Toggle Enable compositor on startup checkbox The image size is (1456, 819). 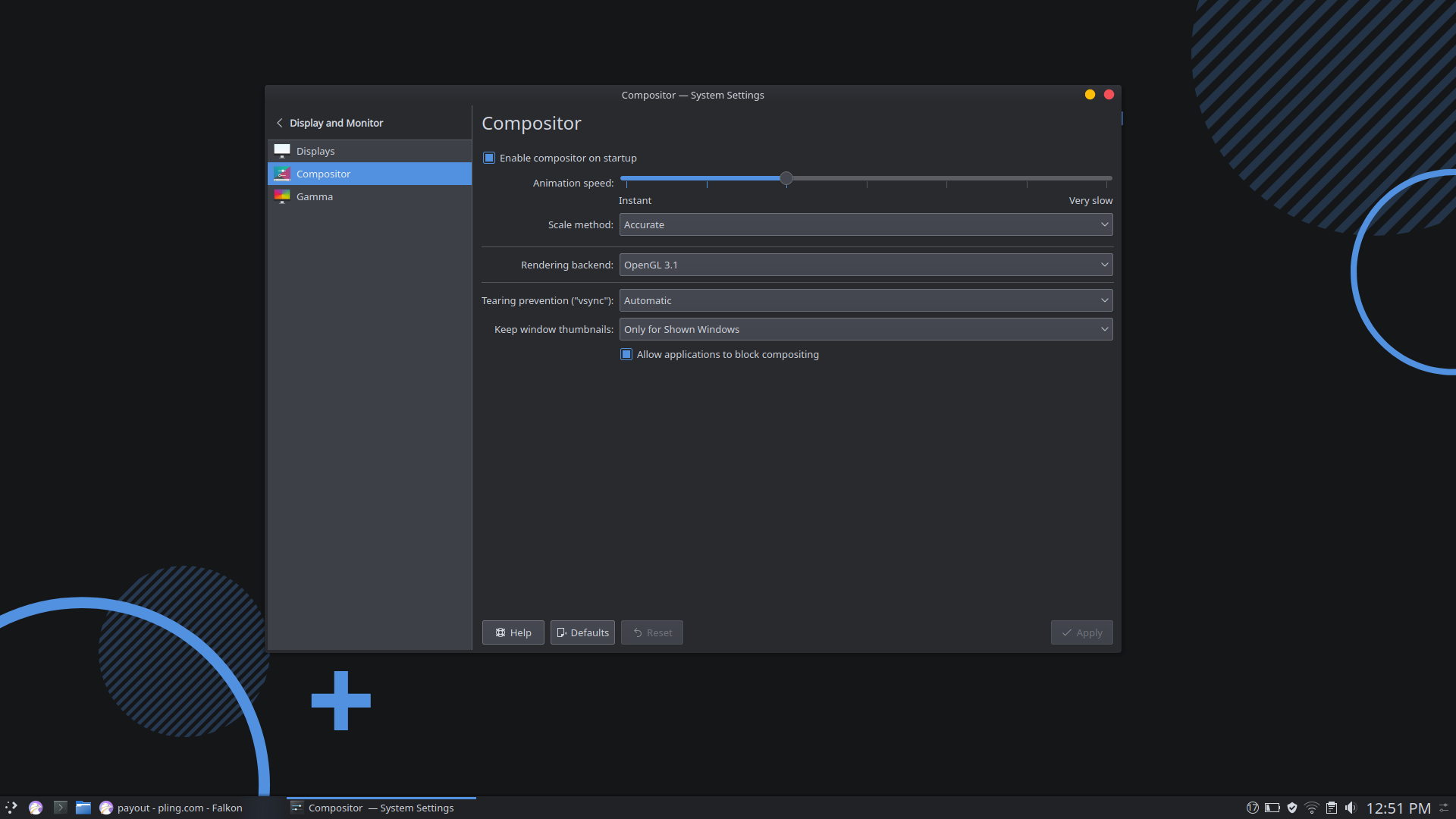tap(489, 158)
